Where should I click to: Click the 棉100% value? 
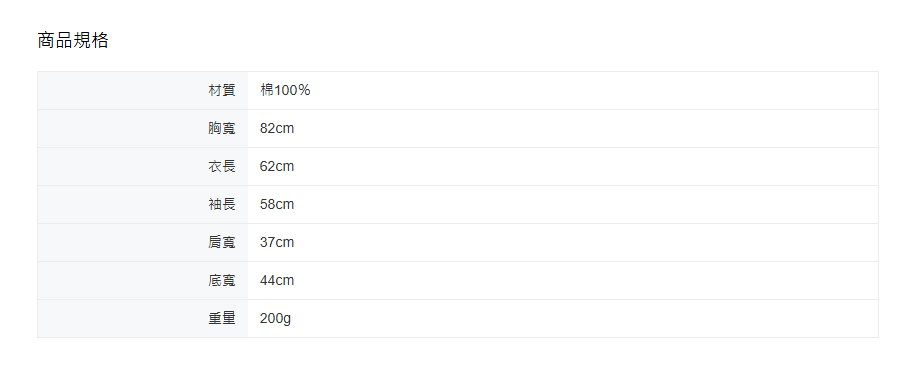pyautogui.click(x=285, y=91)
